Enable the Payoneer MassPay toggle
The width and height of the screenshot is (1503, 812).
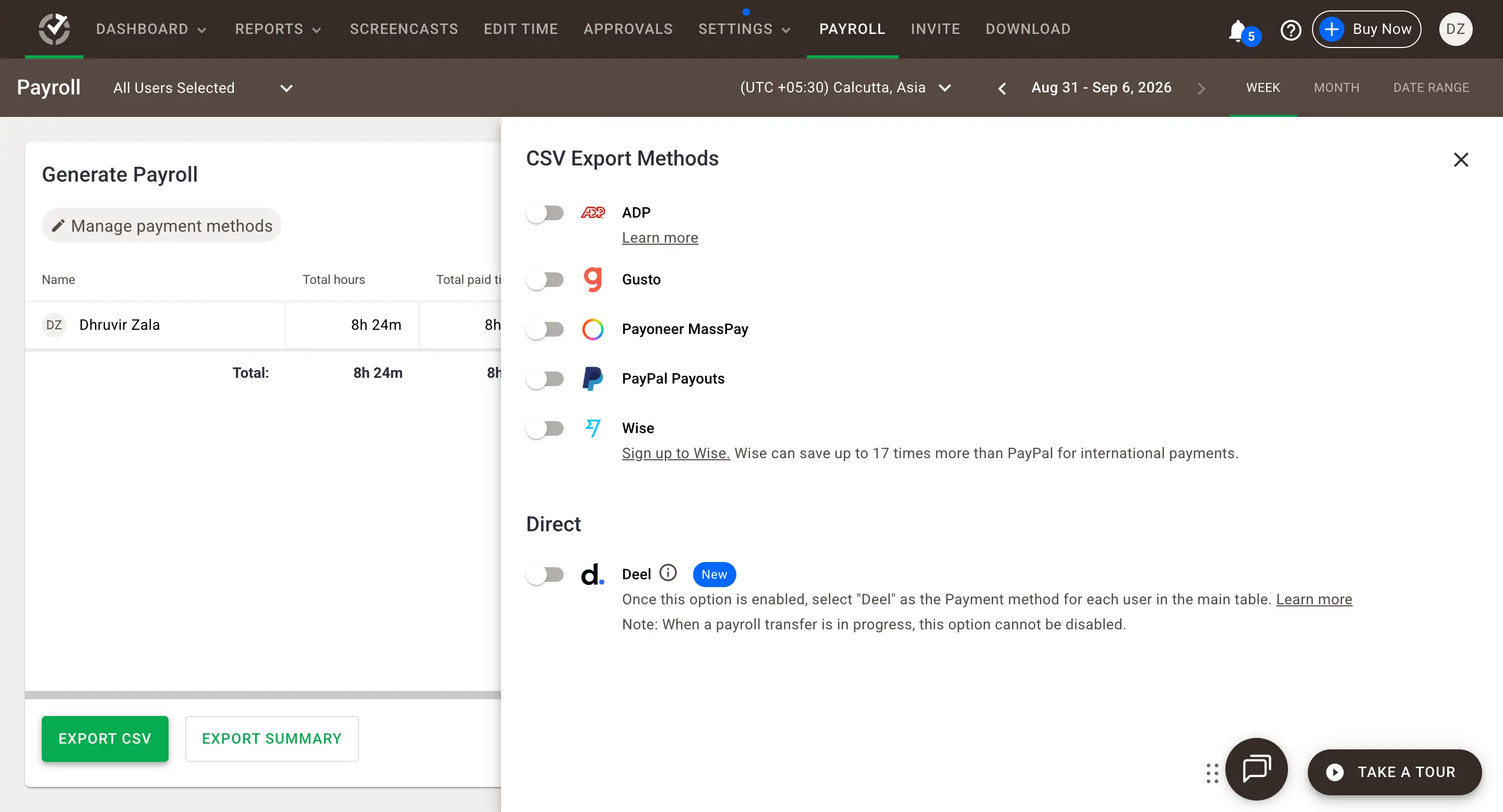pyautogui.click(x=545, y=330)
